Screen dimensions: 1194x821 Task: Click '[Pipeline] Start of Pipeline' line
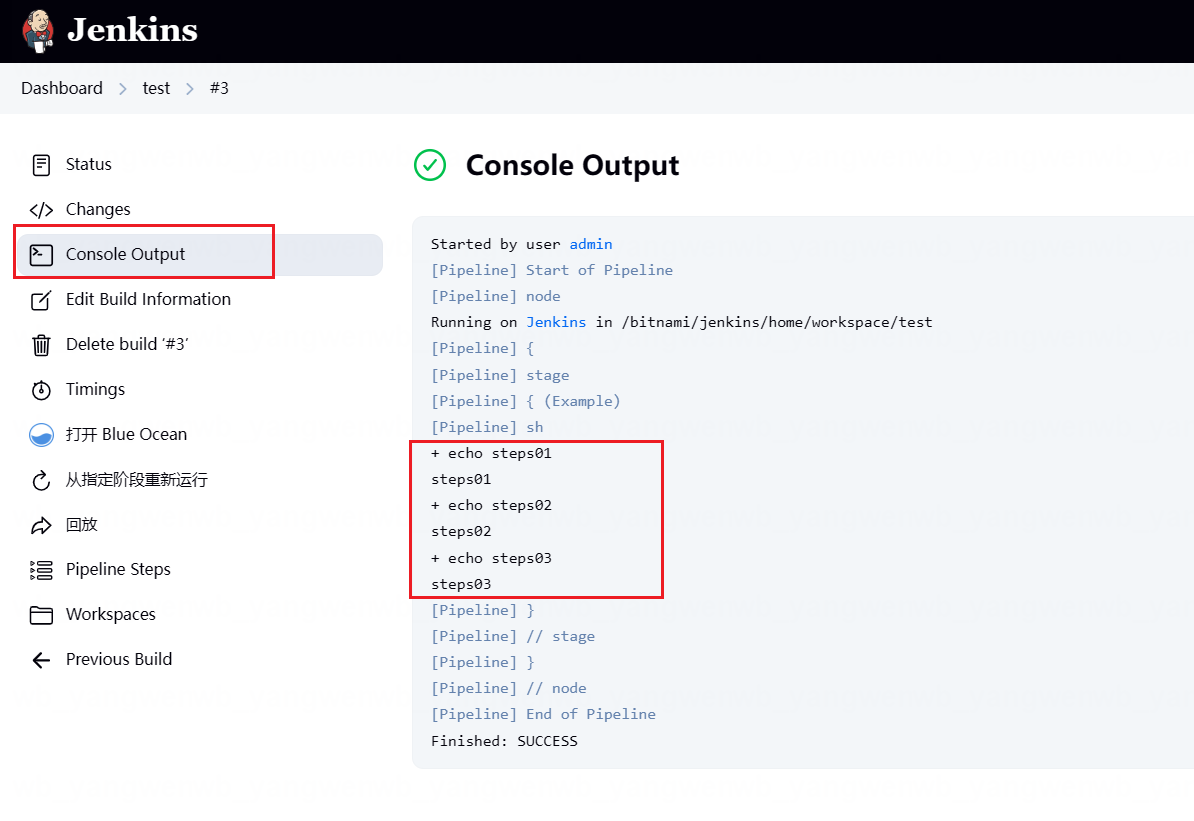pyautogui.click(x=552, y=270)
